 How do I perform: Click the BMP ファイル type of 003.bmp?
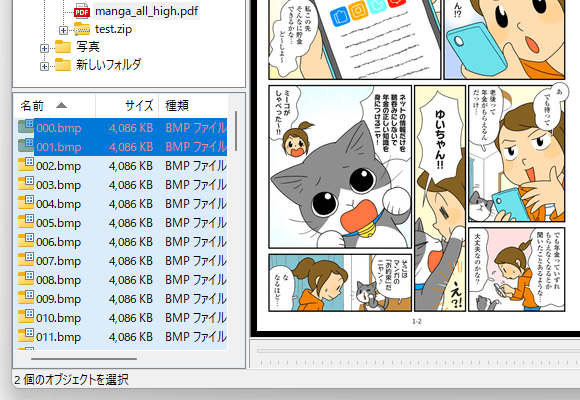click(x=196, y=185)
